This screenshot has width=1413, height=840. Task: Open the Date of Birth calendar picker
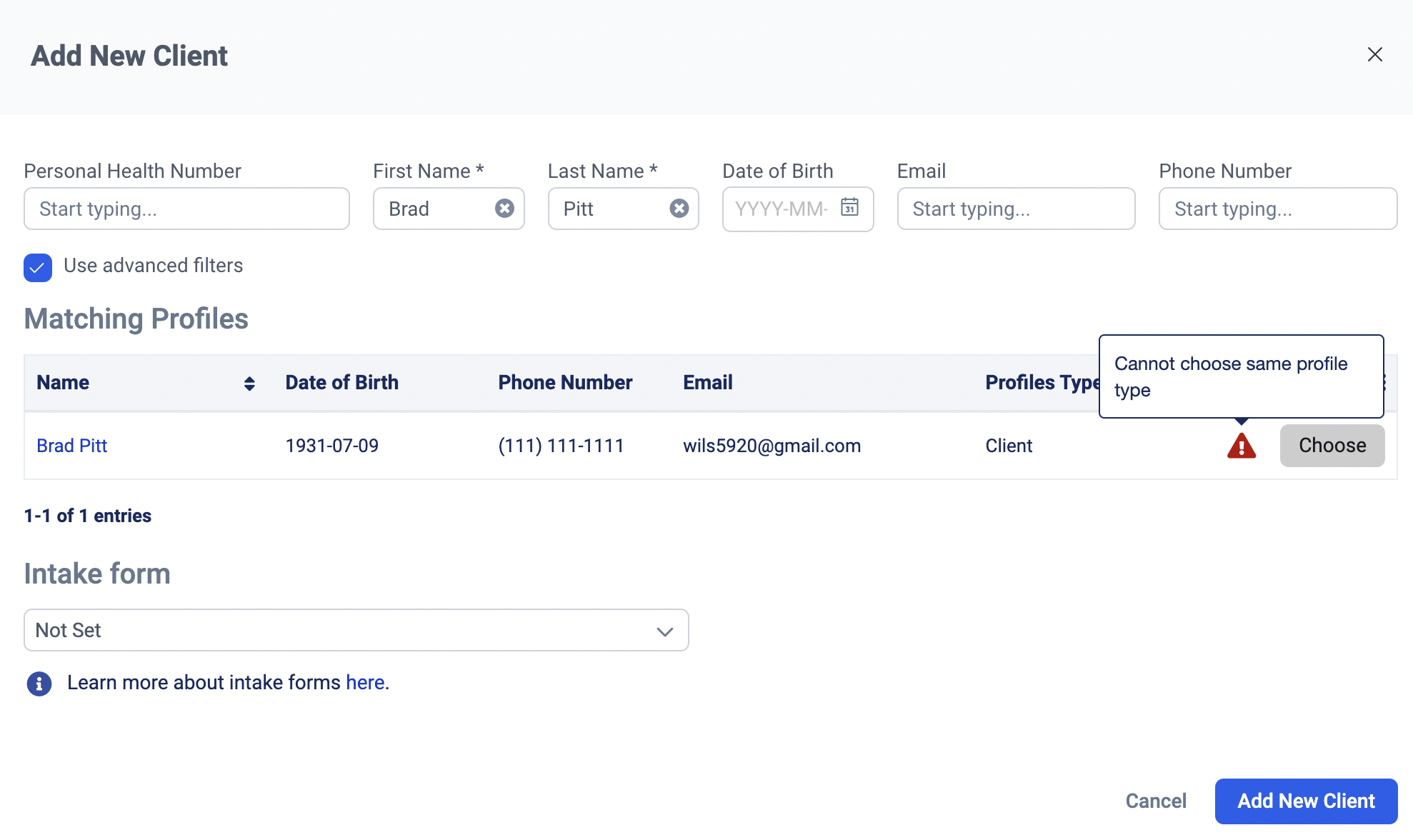pyautogui.click(x=849, y=207)
